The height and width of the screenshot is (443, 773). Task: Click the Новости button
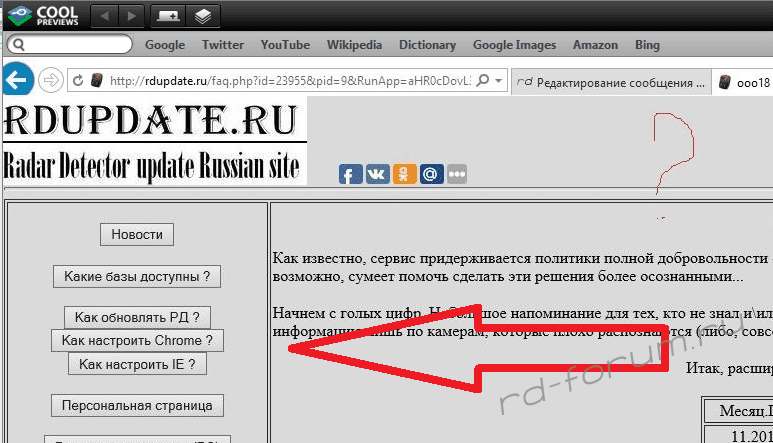tap(137, 234)
